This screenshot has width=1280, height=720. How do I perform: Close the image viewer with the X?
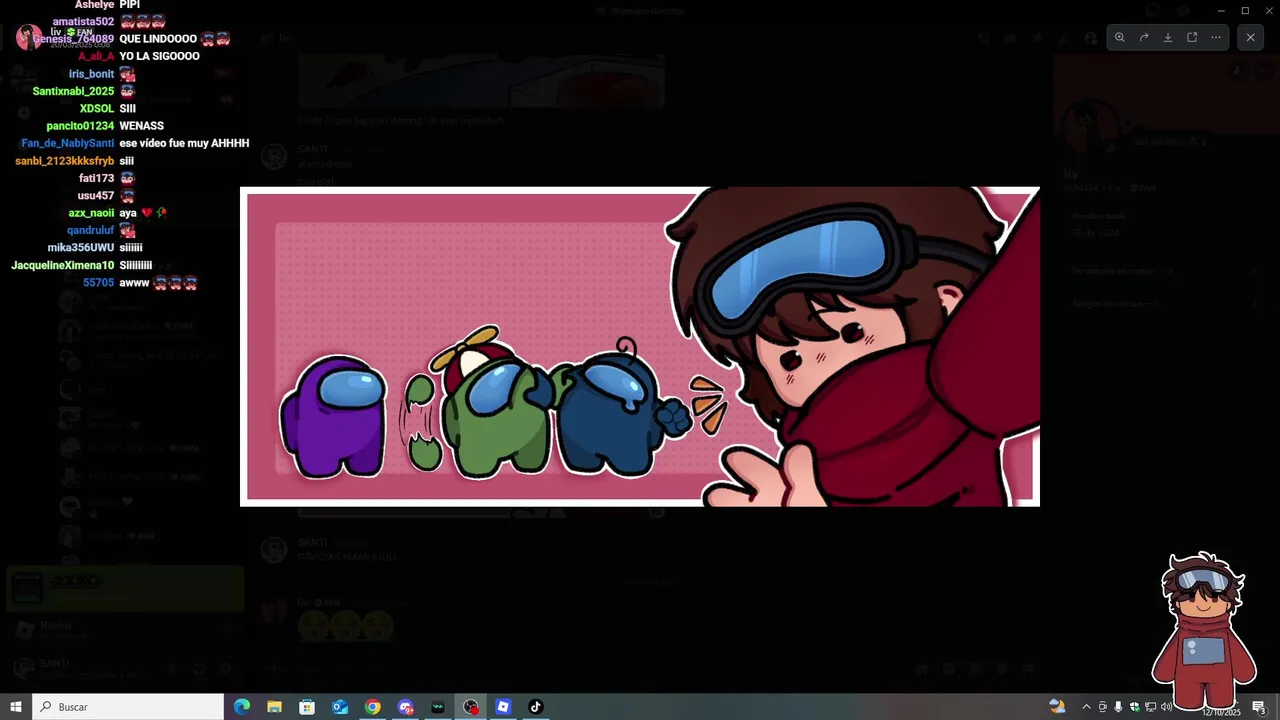pos(1250,37)
